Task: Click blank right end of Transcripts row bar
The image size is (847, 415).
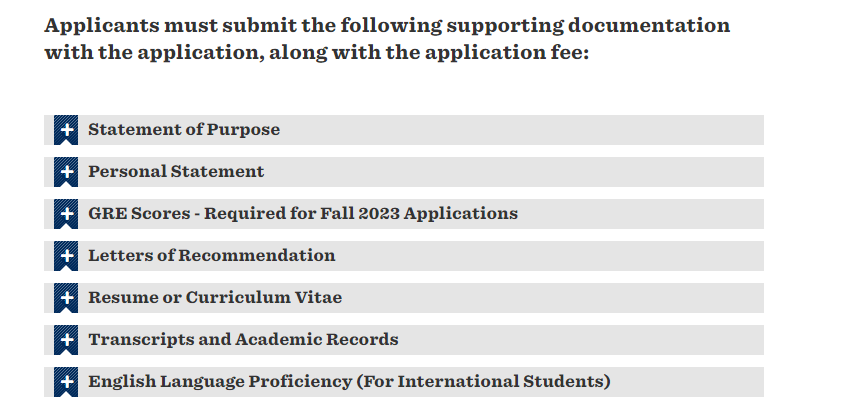Action: pyautogui.click(x=581, y=340)
